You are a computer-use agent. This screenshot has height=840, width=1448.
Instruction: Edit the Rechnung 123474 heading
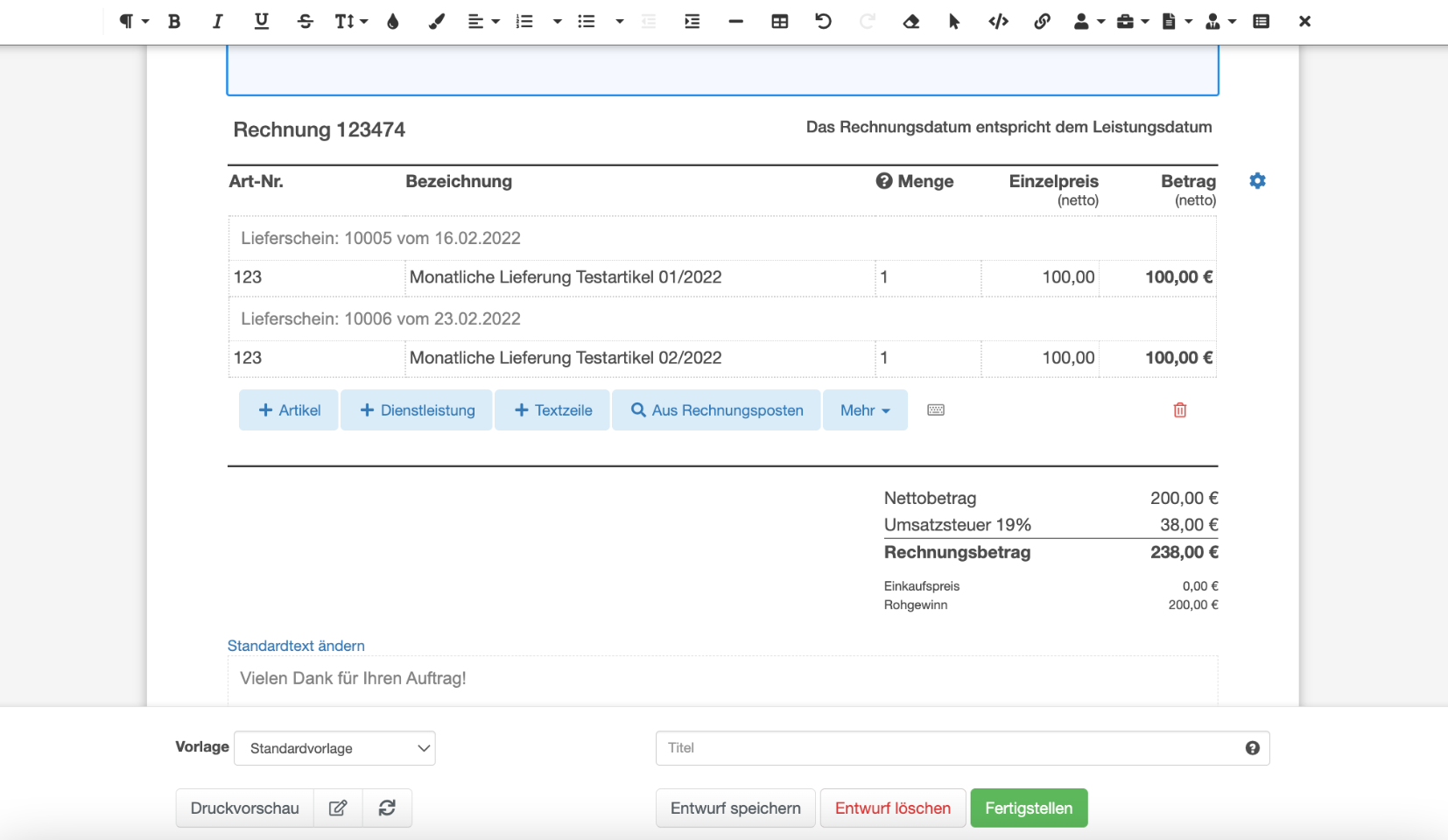tap(319, 129)
